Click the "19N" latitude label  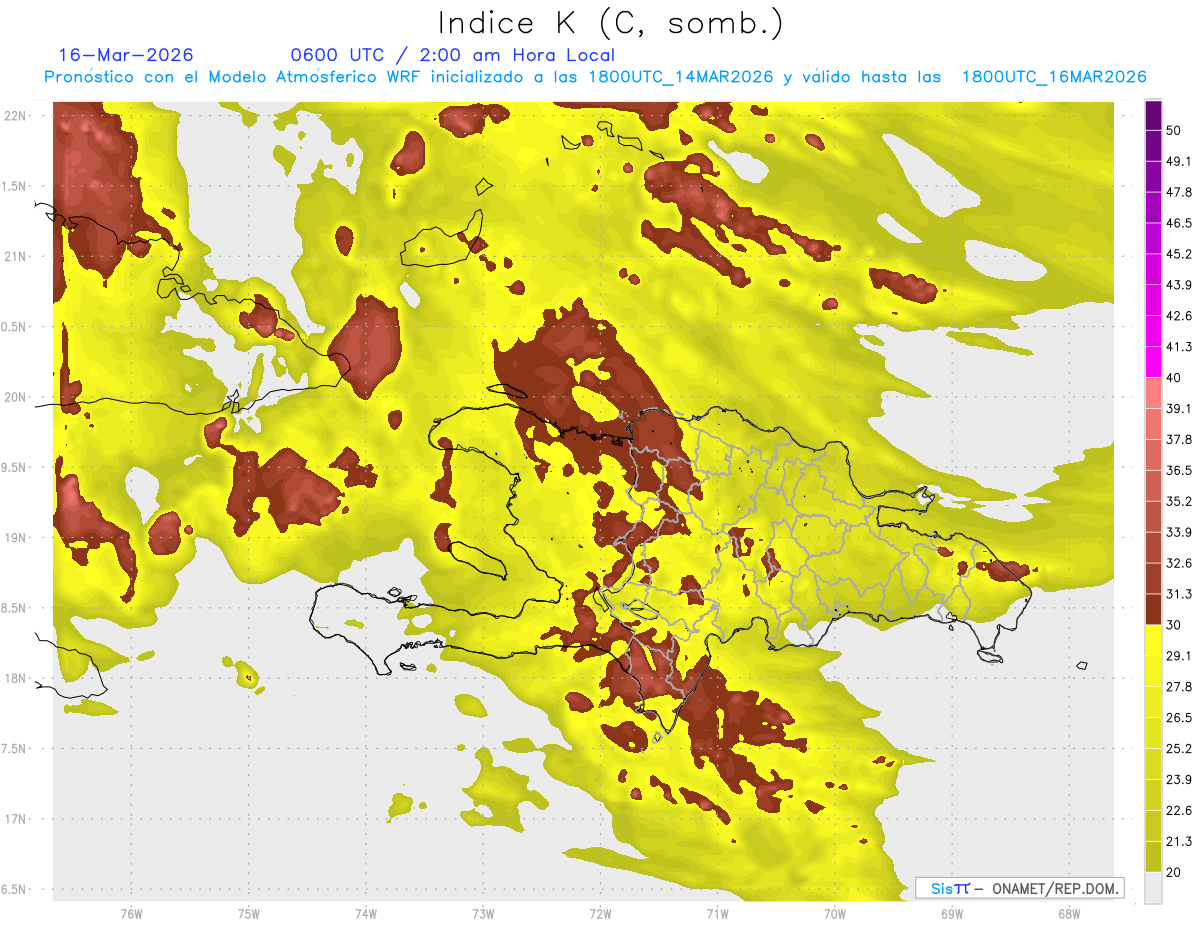pyautogui.click(x=15, y=537)
